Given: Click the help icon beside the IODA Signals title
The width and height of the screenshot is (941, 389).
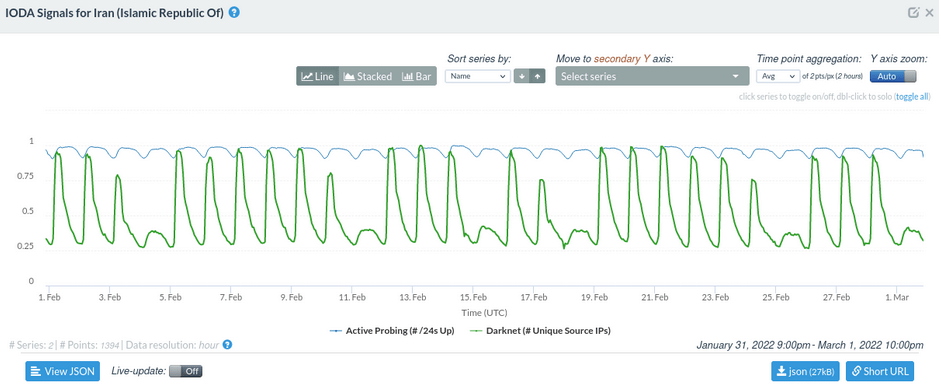Looking at the screenshot, I should [x=235, y=12].
